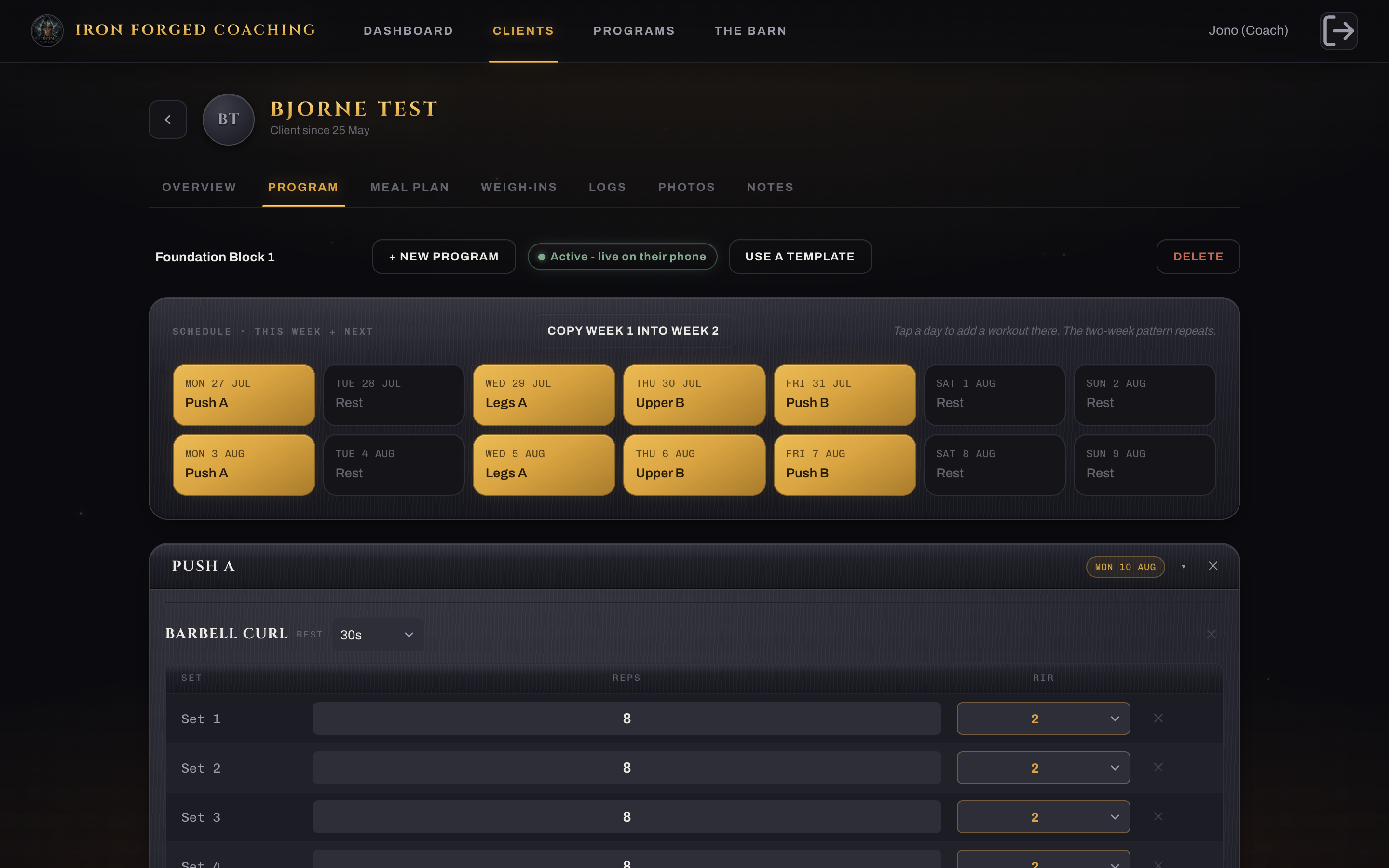Switch to the Meal Plan tab
The height and width of the screenshot is (868, 1389).
(409, 187)
